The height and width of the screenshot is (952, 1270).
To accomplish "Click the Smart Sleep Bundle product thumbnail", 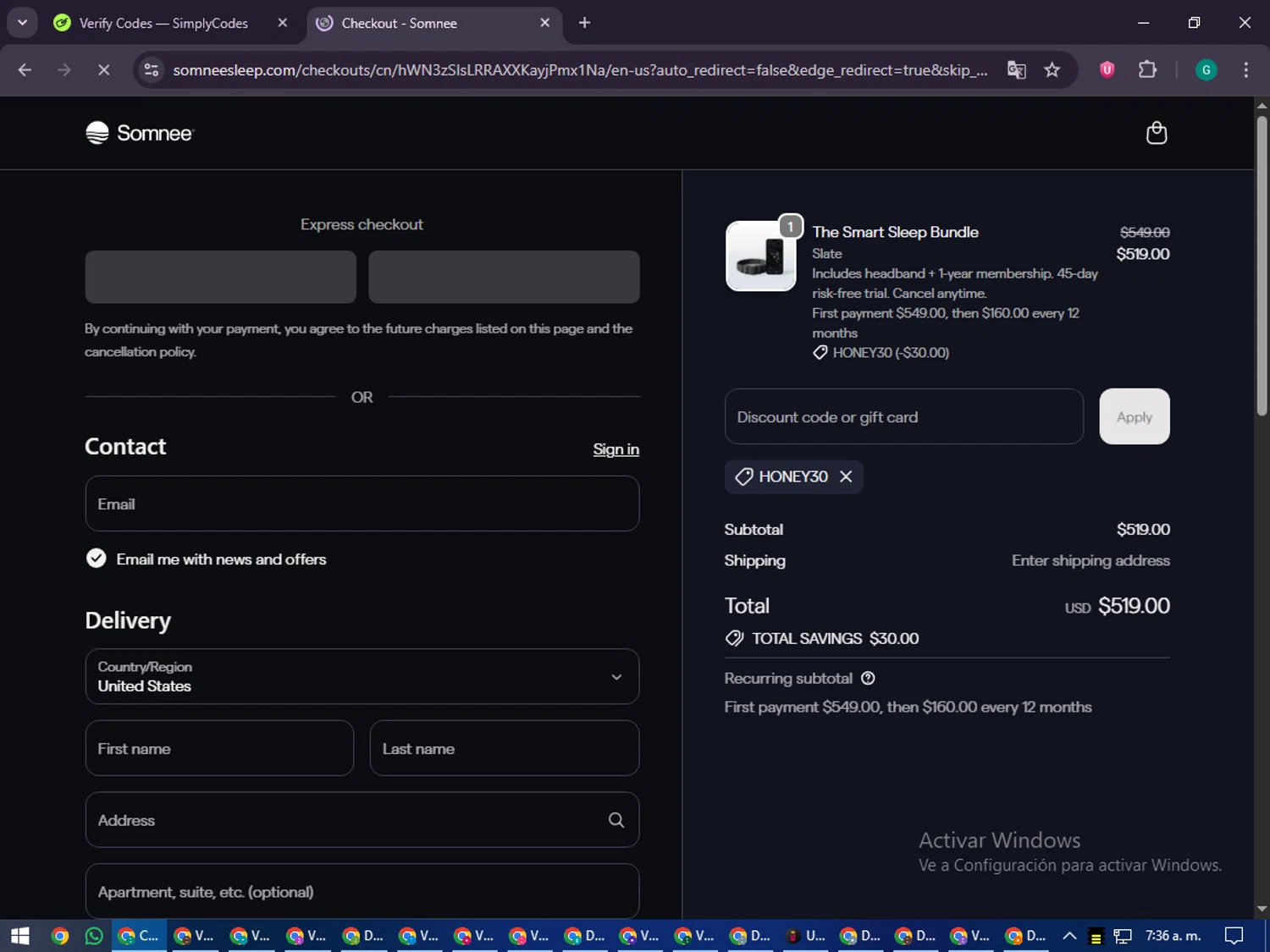I will (x=760, y=256).
